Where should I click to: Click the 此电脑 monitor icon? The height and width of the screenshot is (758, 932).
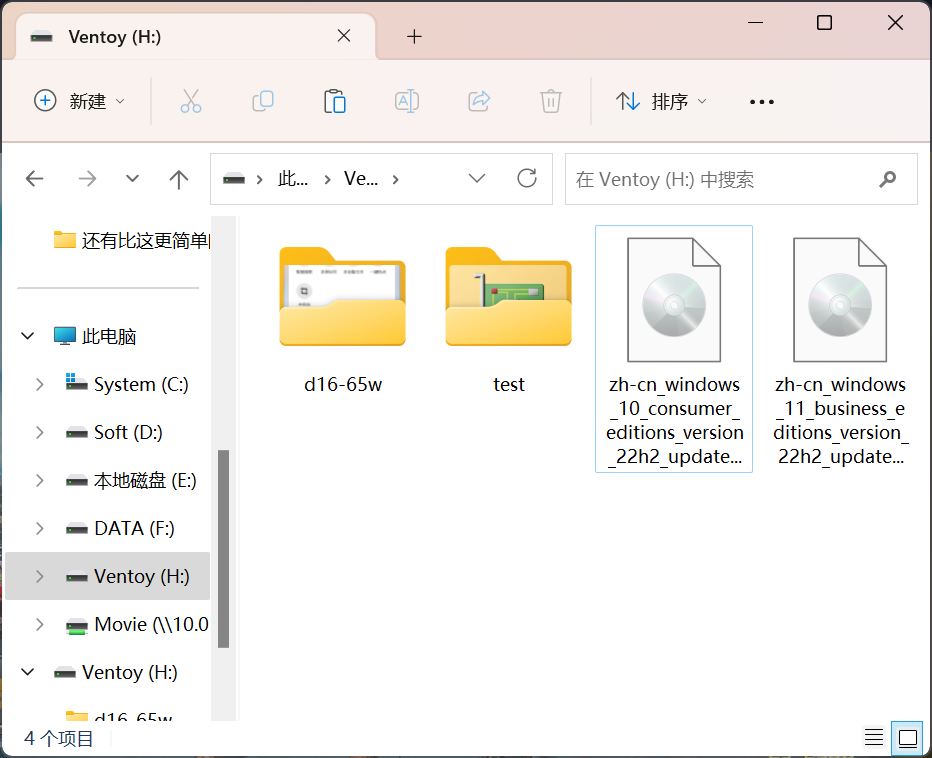pyautogui.click(x=65, y=336)
